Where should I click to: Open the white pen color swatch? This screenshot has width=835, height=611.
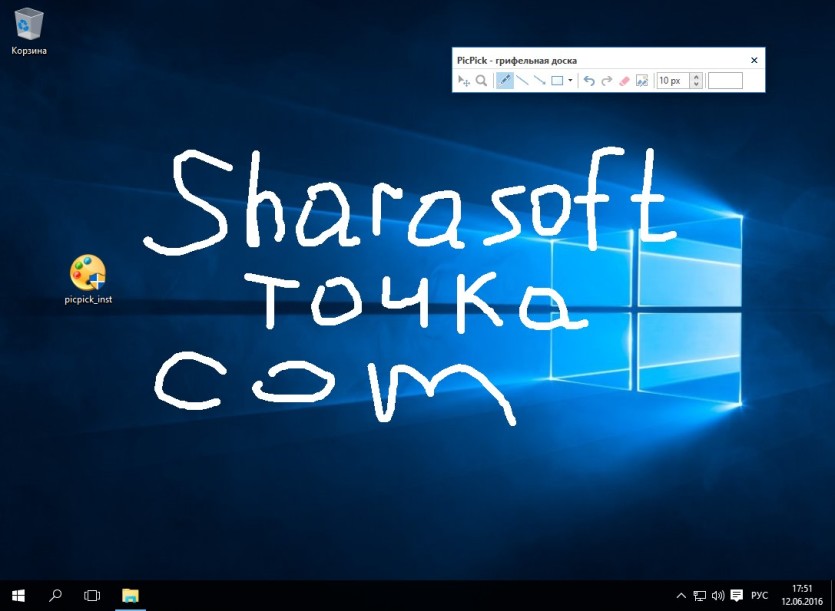coord(725,81)
